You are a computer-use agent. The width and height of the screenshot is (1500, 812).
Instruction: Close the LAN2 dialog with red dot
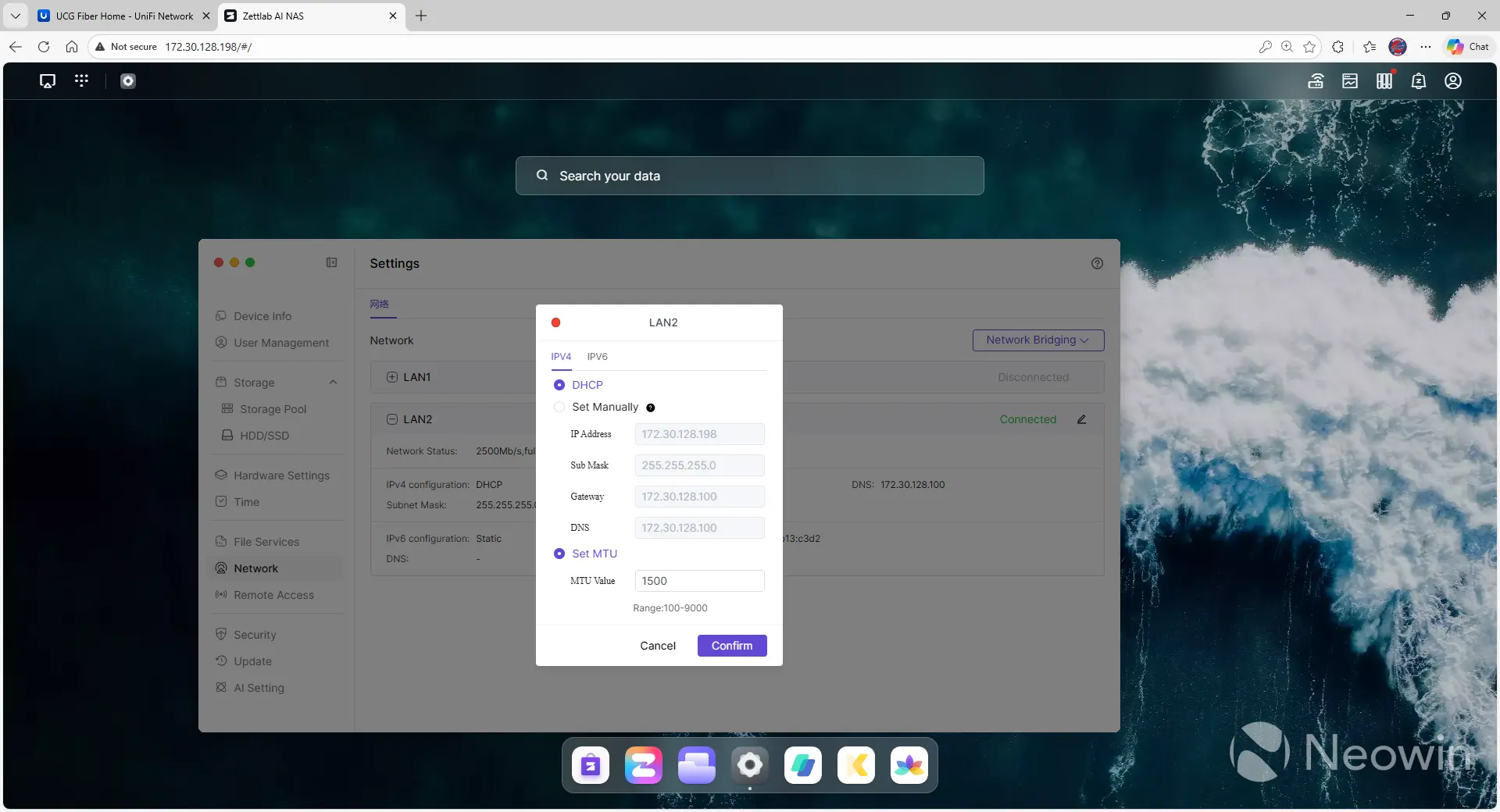555,322
